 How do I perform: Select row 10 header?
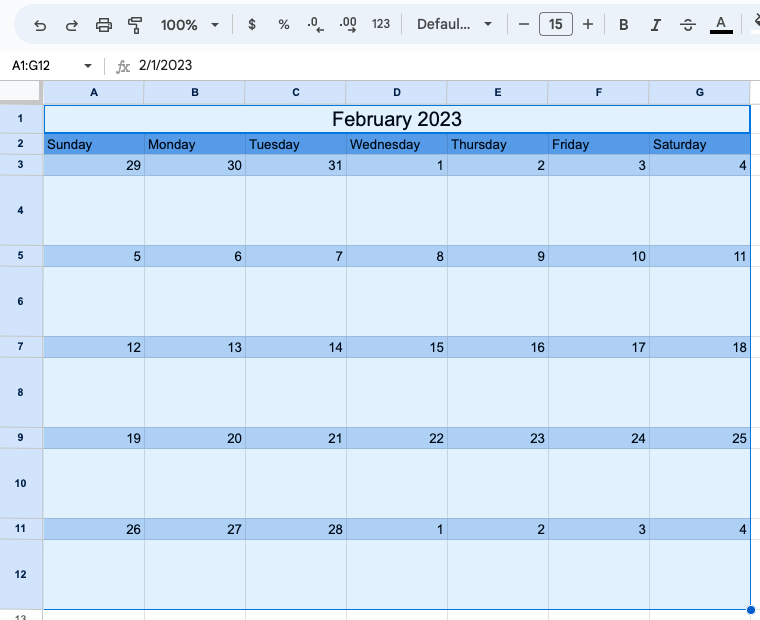pyautogui.click(x=20, y=483)
